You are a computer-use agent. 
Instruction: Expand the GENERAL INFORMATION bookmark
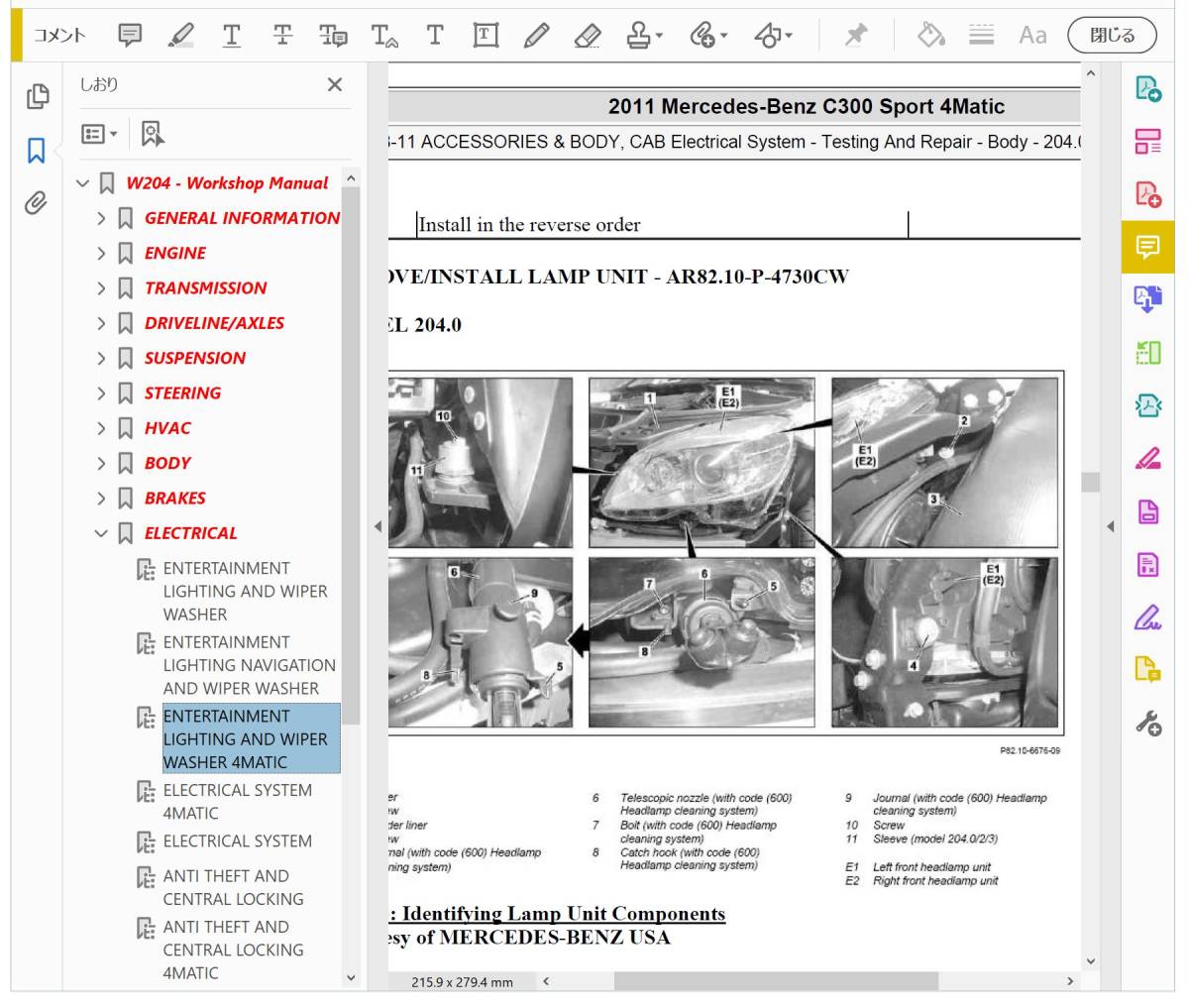tap(101, 218)
